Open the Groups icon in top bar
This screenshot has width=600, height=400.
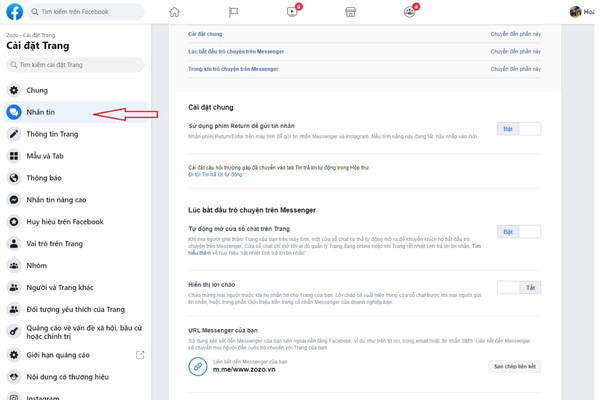tap(409, 12)
